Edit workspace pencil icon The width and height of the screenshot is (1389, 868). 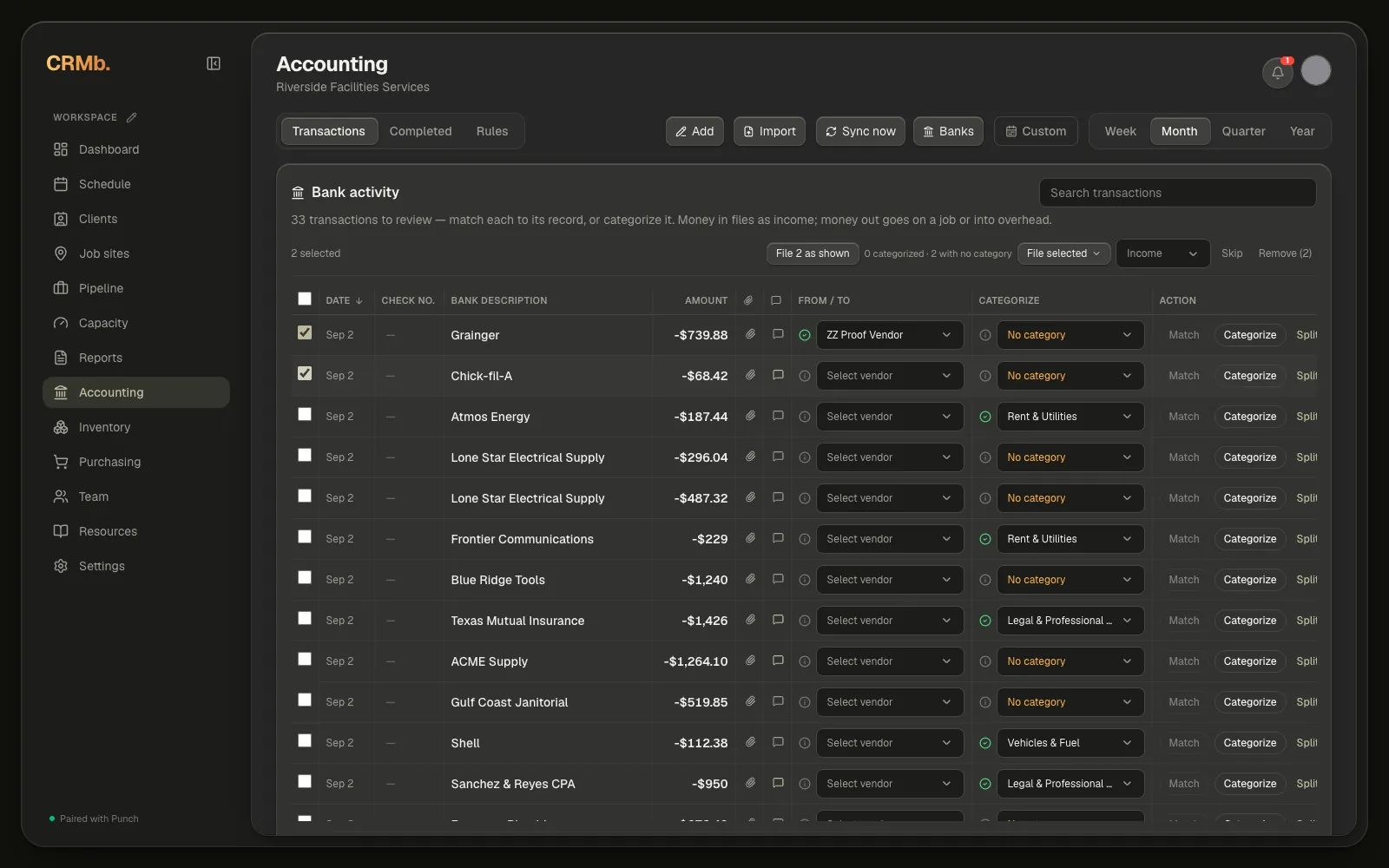[132, 117]
